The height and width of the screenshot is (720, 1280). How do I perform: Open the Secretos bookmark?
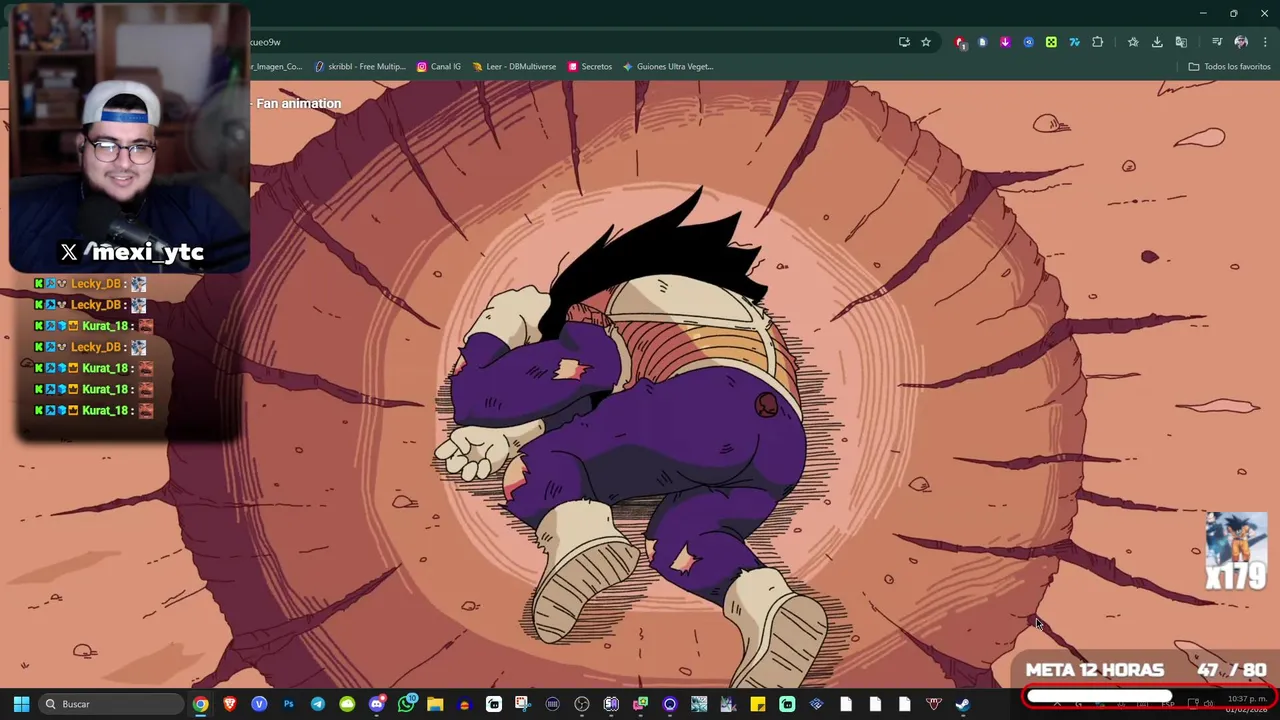pyautogui.click(x=589, y=66)
